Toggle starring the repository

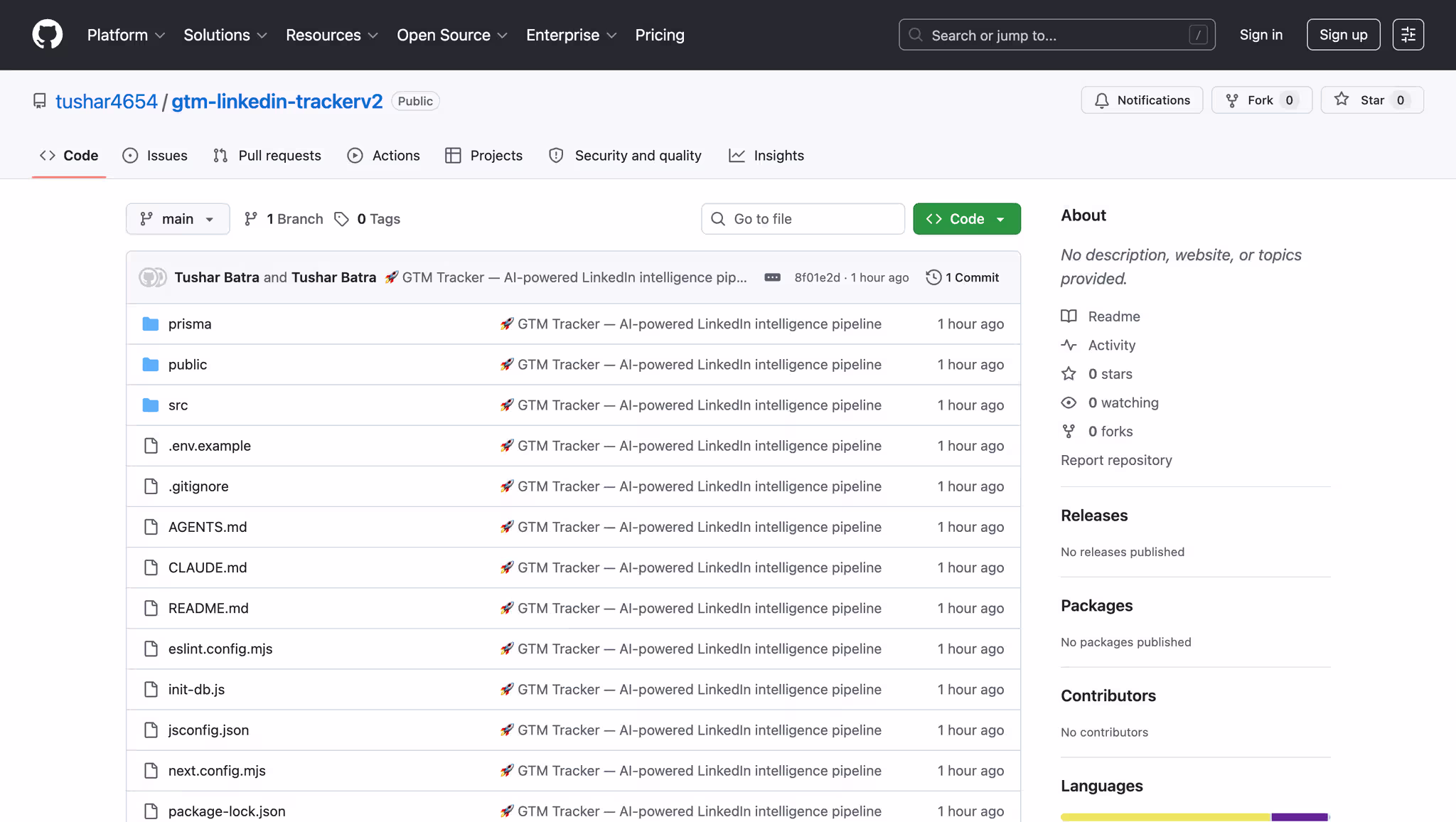pos(1372,100)
